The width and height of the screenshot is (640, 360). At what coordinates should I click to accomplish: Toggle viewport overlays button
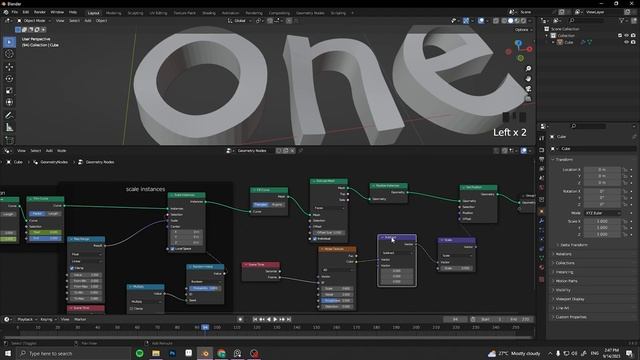point(481,20)
